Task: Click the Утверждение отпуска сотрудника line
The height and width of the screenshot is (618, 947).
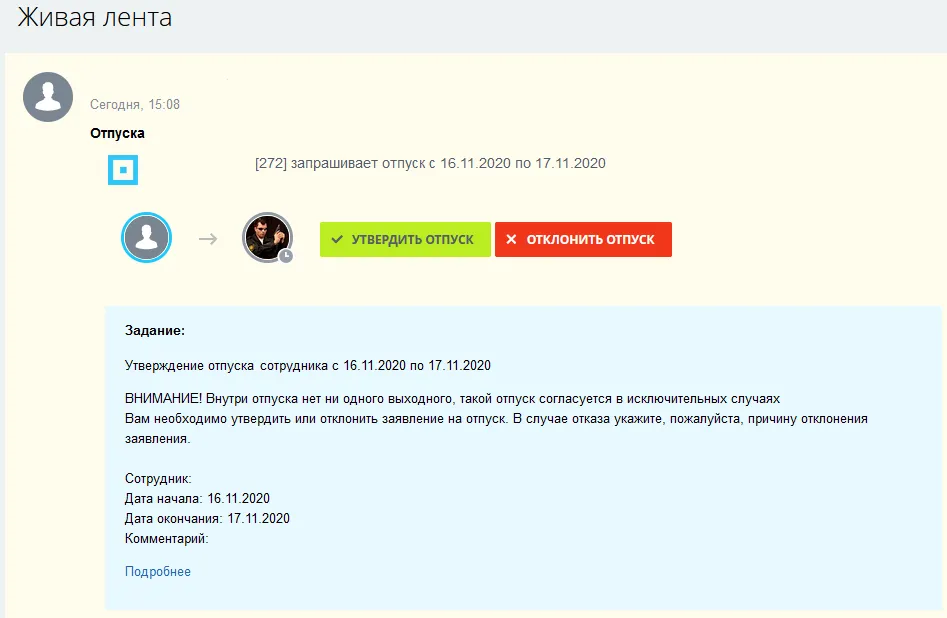Action: point(308,365)
